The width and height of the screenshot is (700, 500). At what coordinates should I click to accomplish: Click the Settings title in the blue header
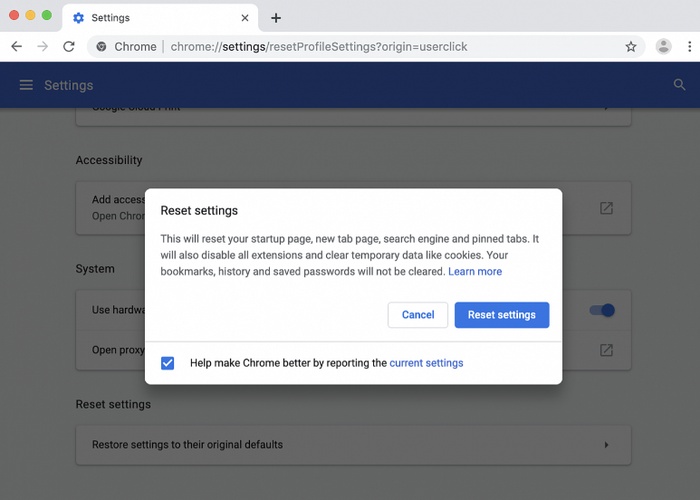[x=69, y=85]
